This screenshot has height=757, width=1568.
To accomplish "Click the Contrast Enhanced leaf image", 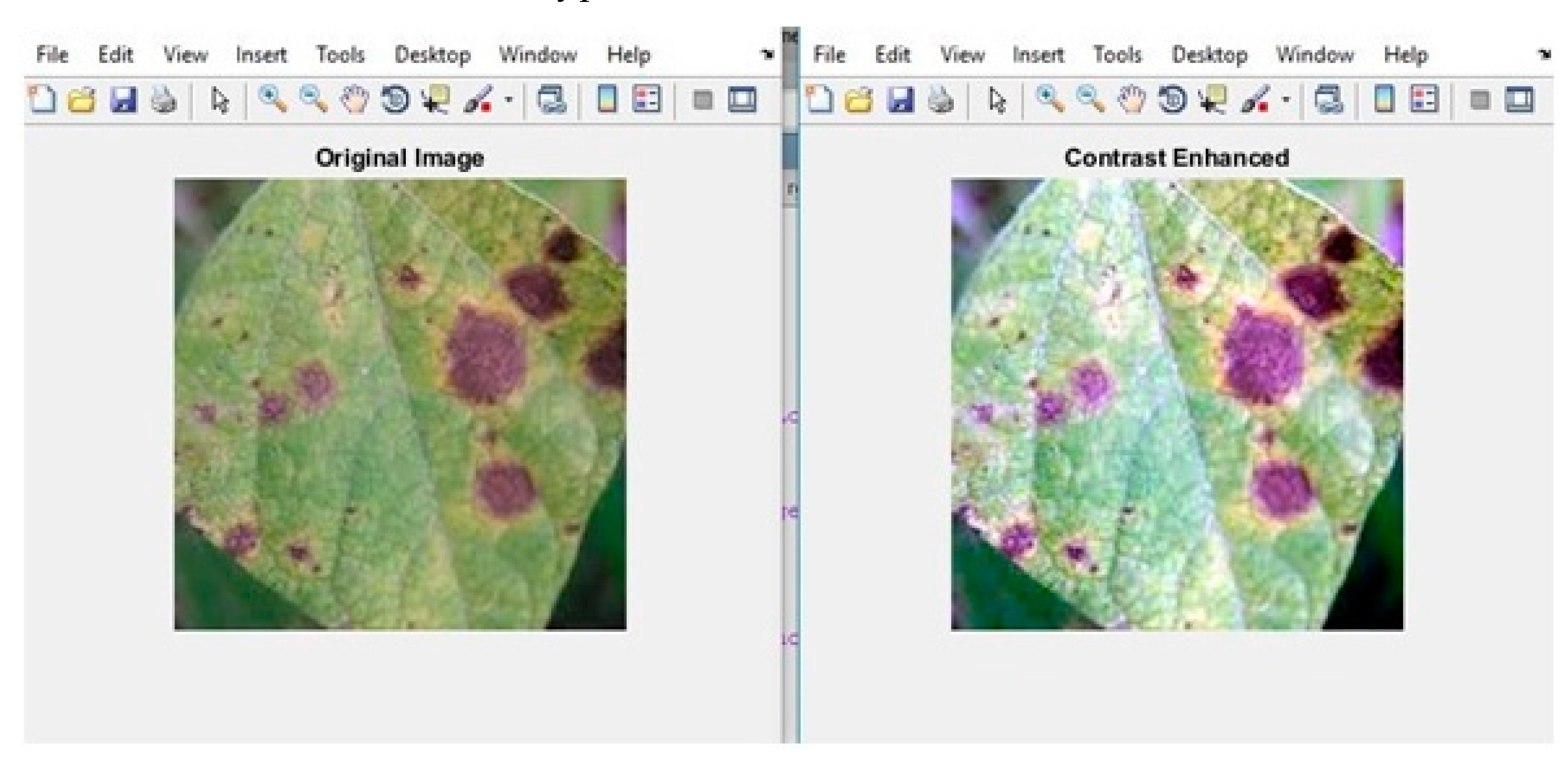I will 1177,404.
